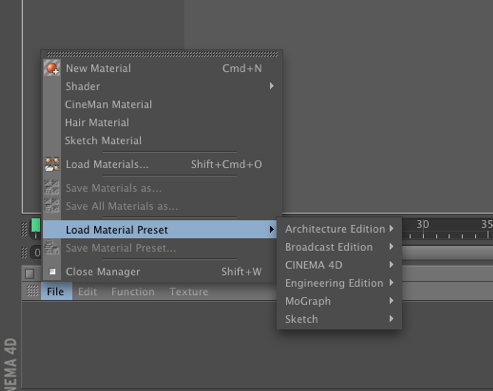Open the Edit menu in Material Manager
The height and width of the screenshot is (391, 493).
tap(87, 292)
